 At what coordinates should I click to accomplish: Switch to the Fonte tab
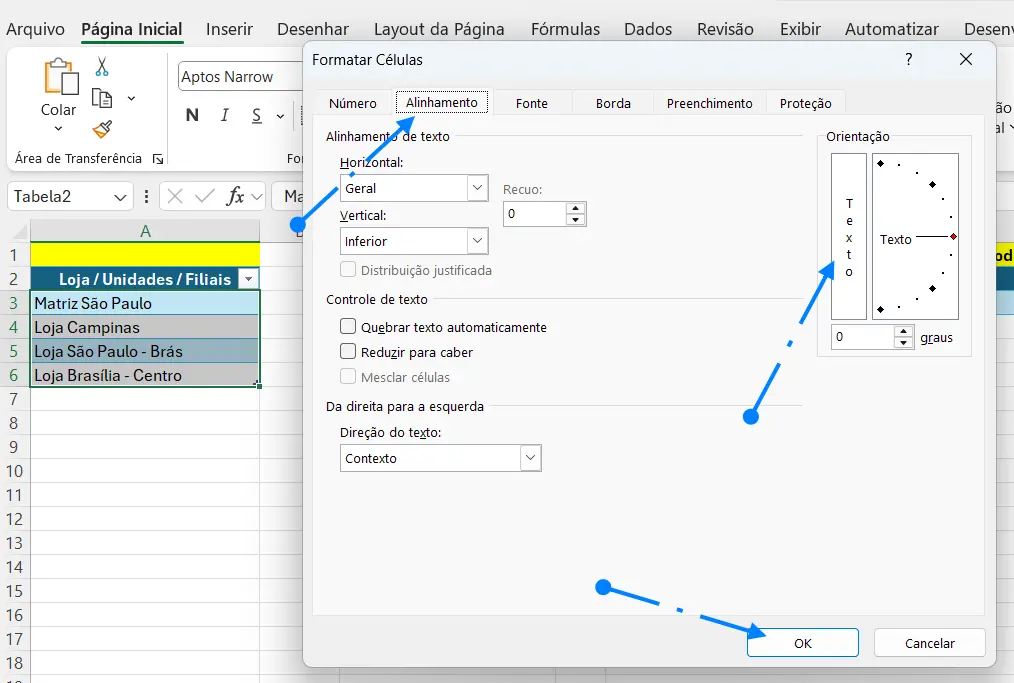[x=531, y=103]
